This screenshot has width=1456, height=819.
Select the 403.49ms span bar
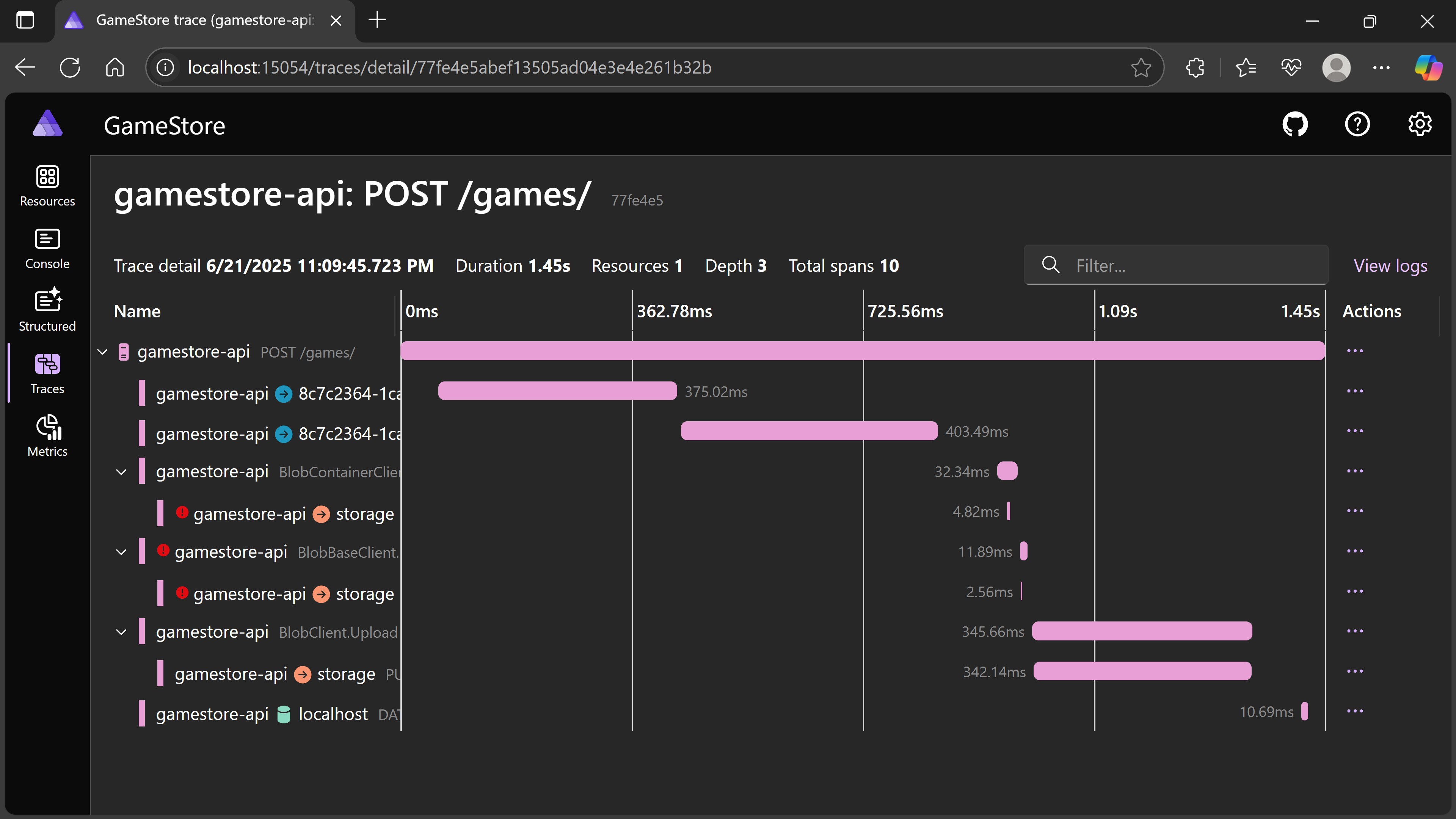(x=810, y=431)
